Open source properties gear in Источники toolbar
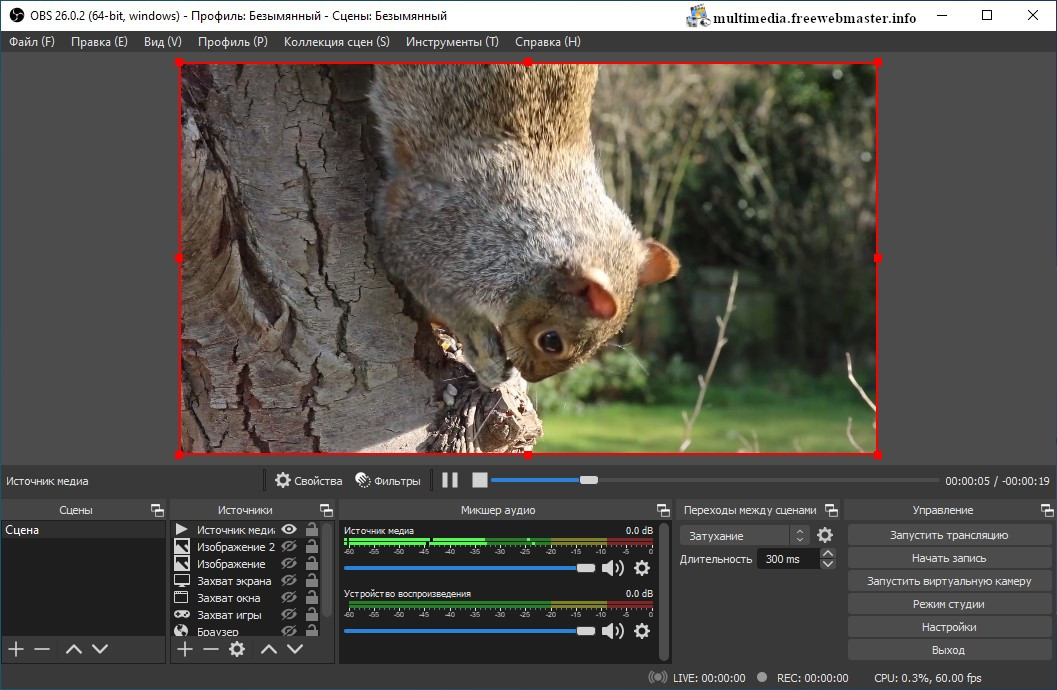 [237, 649]
